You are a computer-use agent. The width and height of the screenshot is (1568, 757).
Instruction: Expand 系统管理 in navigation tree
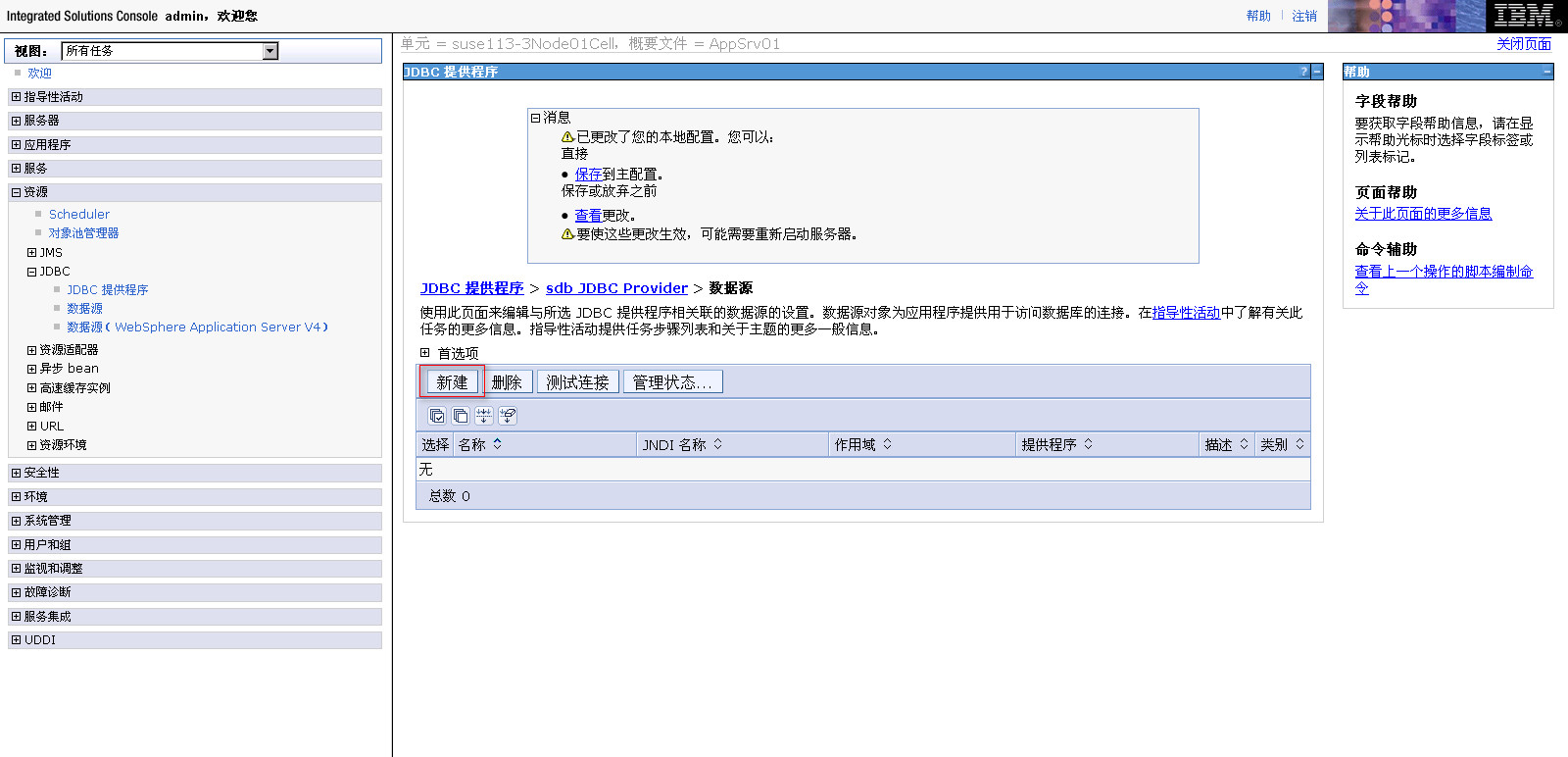coord(16,521)
